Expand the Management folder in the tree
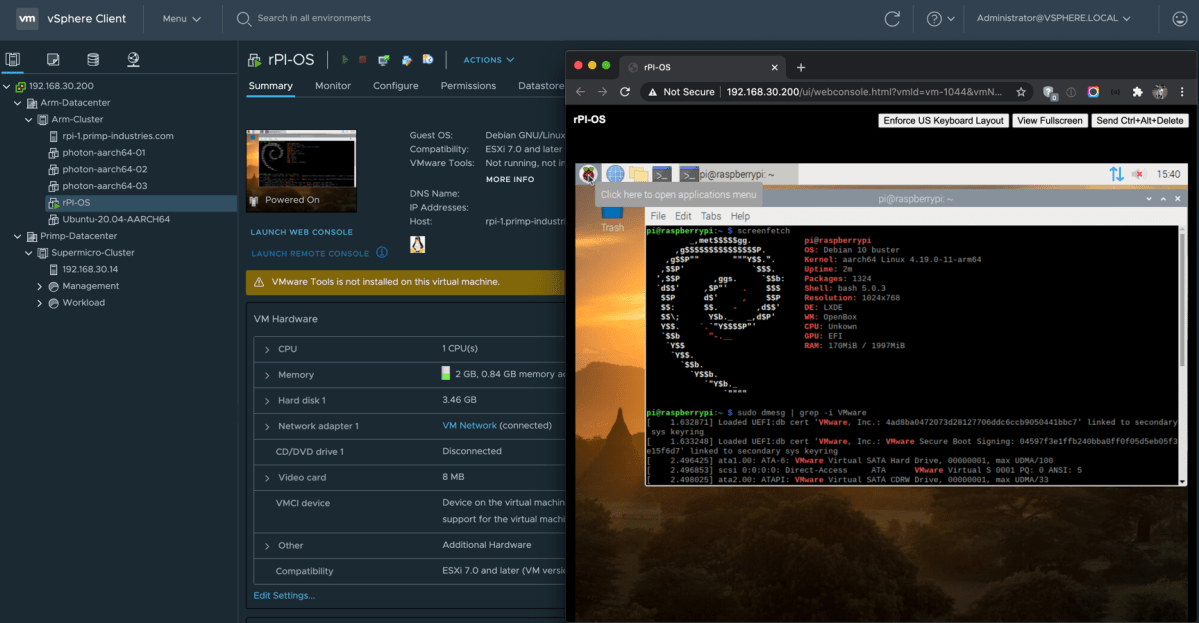Viewport: 1199px width, 623px height. pyautogui.click(x=40, y=286)
